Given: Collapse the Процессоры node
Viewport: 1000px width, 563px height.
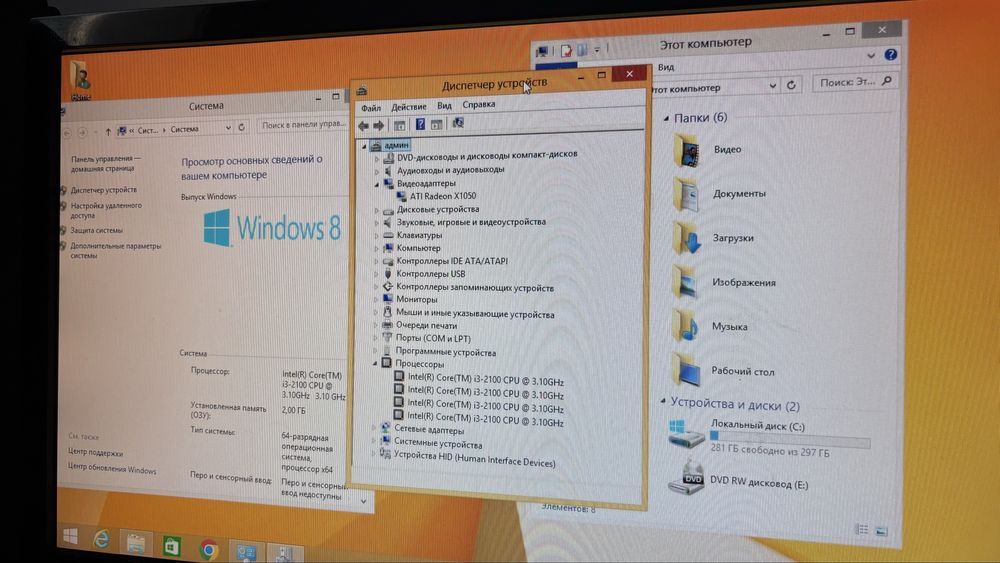Looking at the screenshot, I should pos(375,363).
